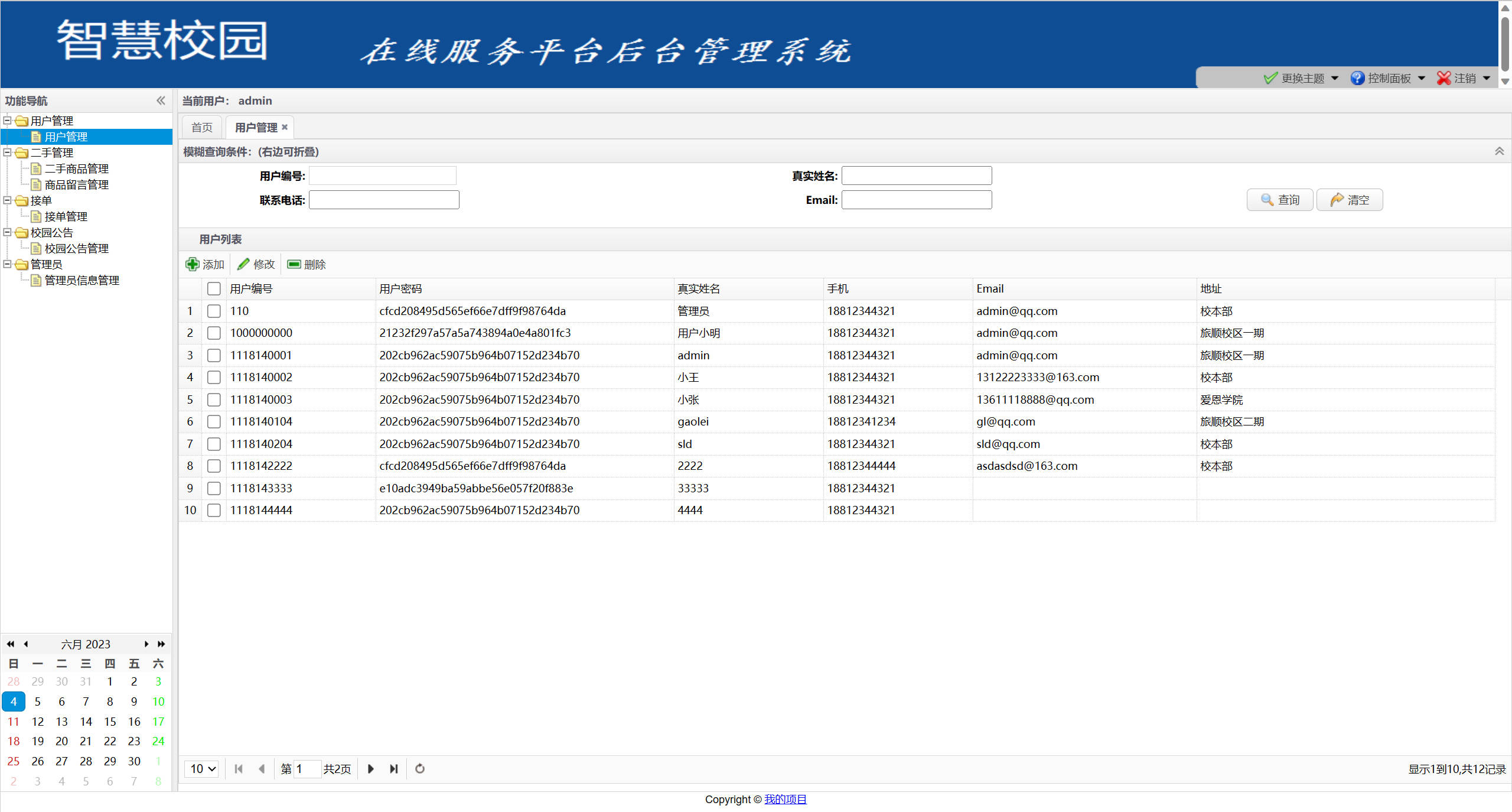Image resolution: width=1512 pixels, height=812 pixels.
Task: Open the 我的项目 link
Action: pyautogui.click(x=786, y=799)
